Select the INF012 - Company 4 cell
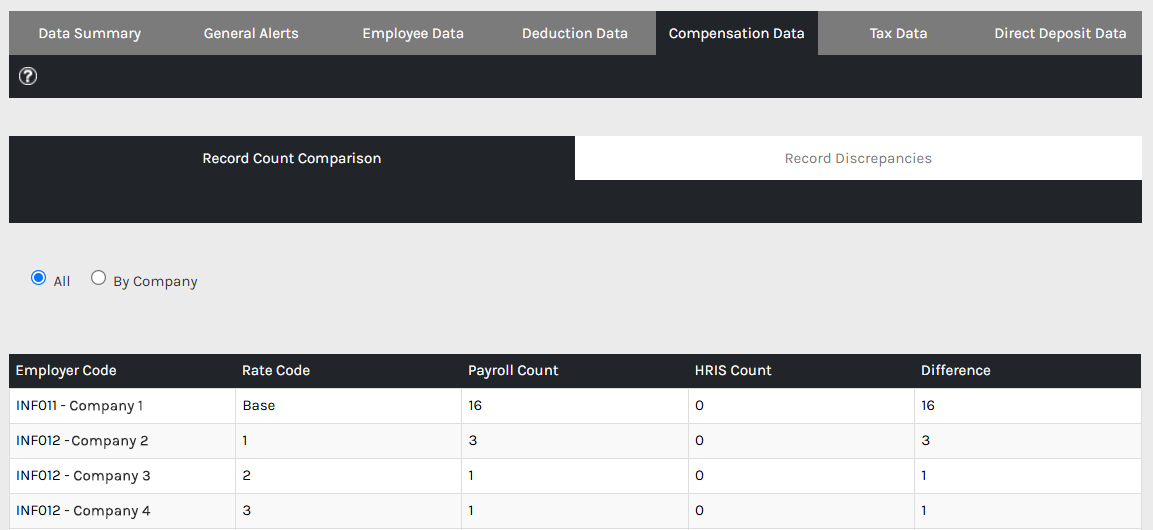Viewport: 1153px width, 530px height. (x=122, y=511)
